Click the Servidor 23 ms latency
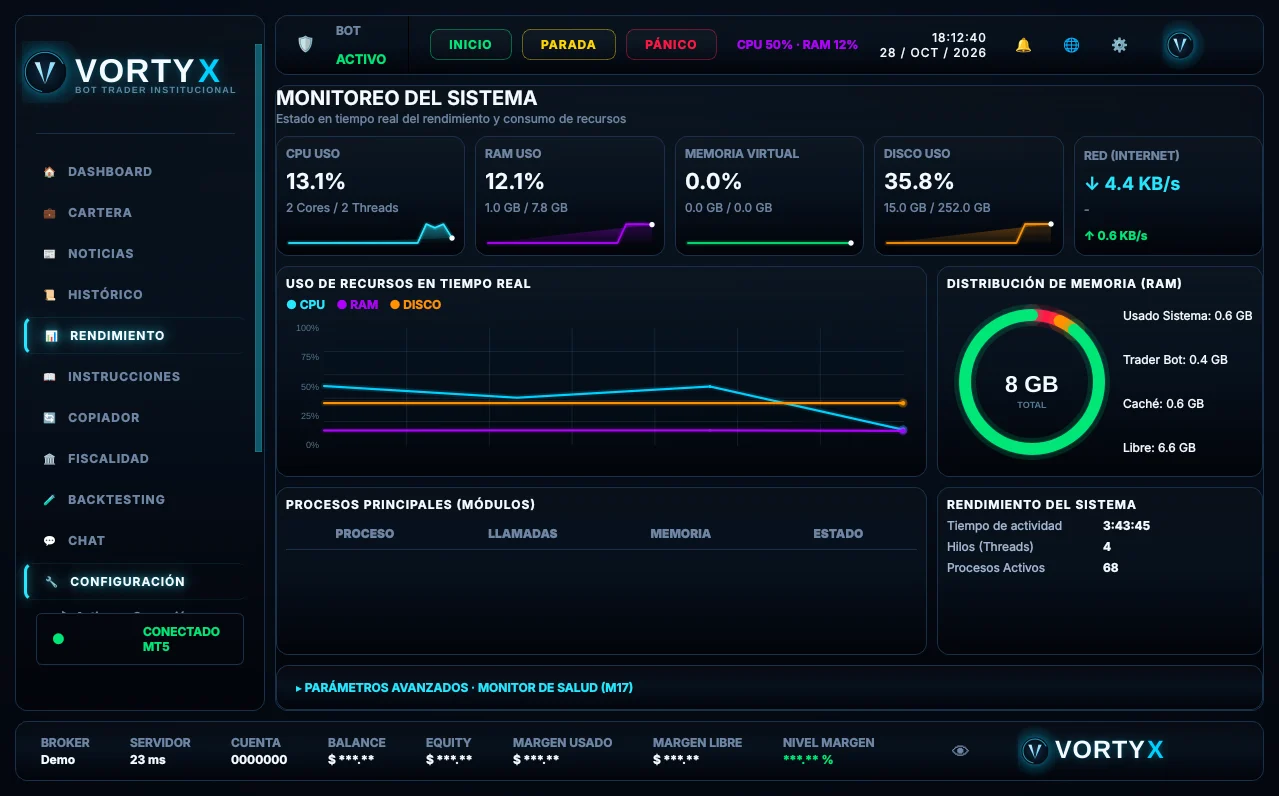Screen dimensions: 1279x796 tap(160, 751)
